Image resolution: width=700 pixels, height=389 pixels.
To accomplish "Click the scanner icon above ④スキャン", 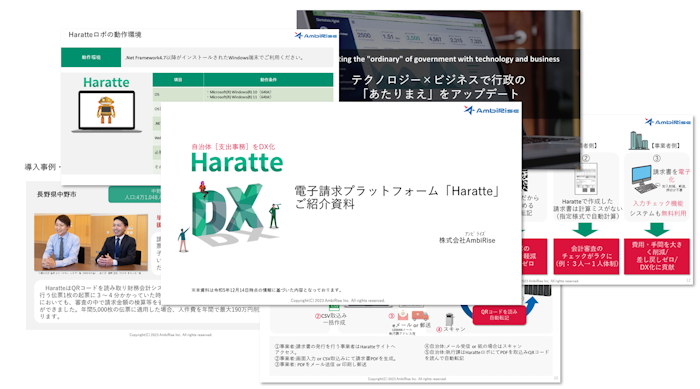I will [450, 319].
